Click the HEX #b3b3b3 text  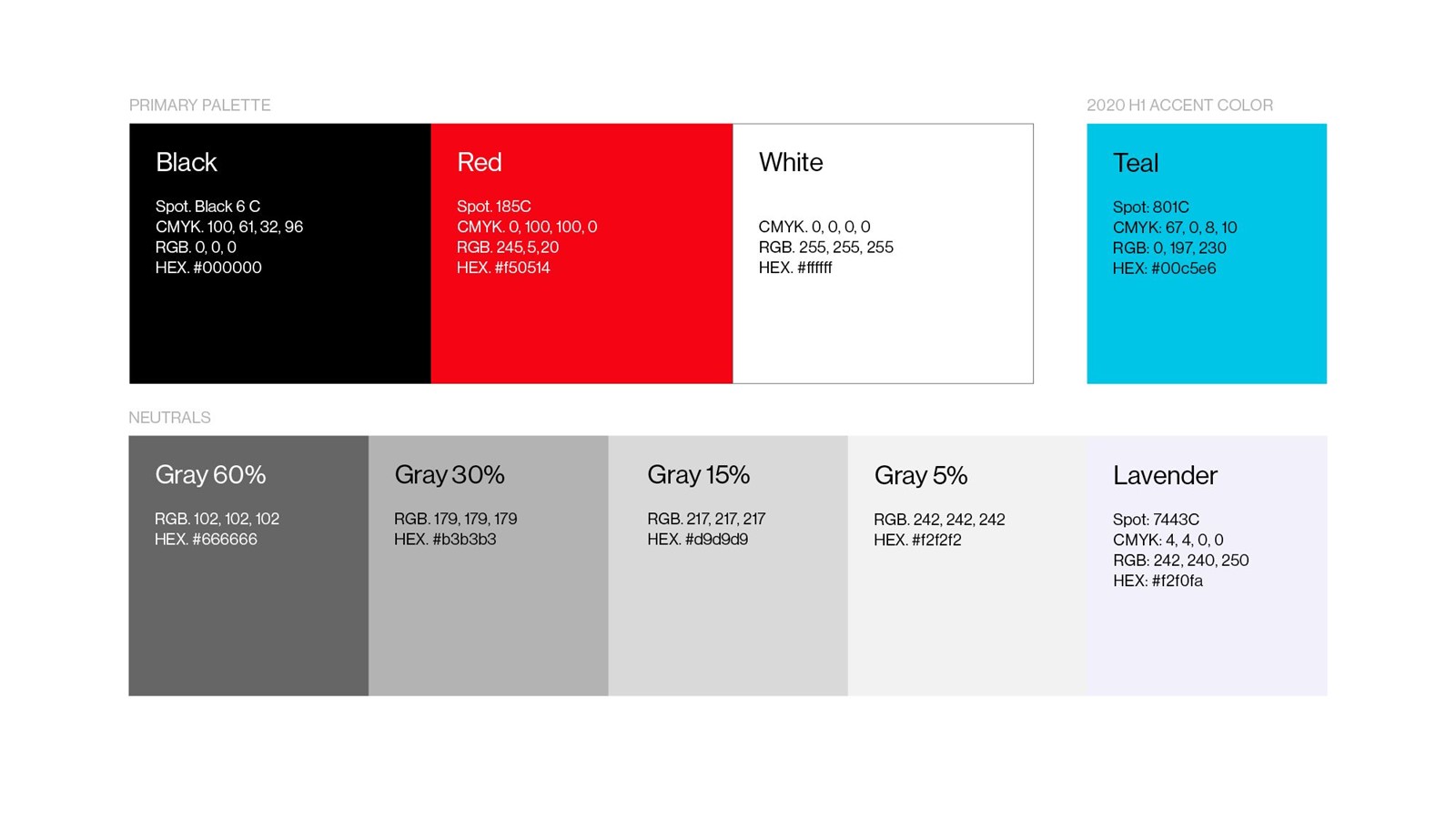[x=445, y=540]
